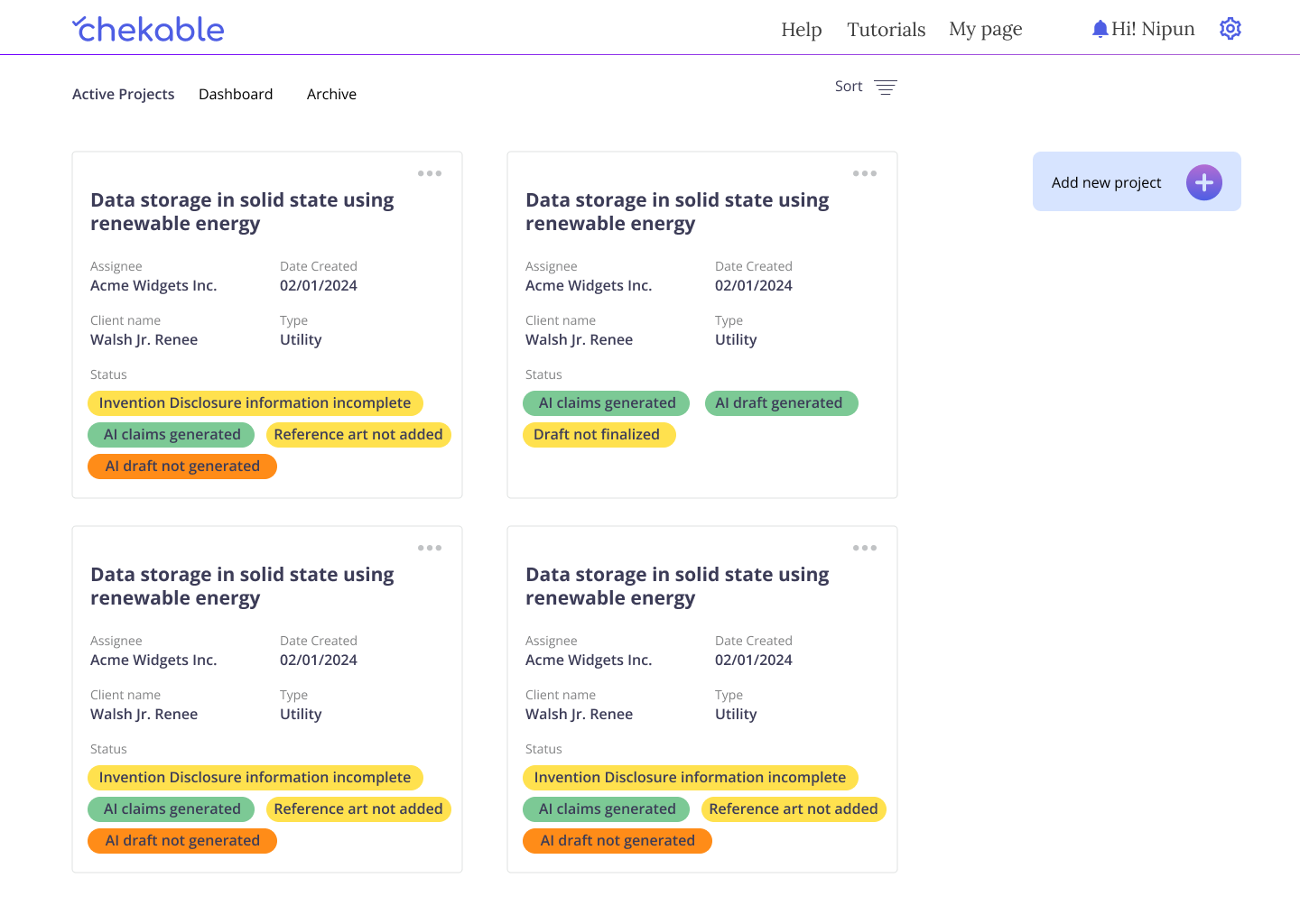Click the Add new project button

[x=1107, y=182]
